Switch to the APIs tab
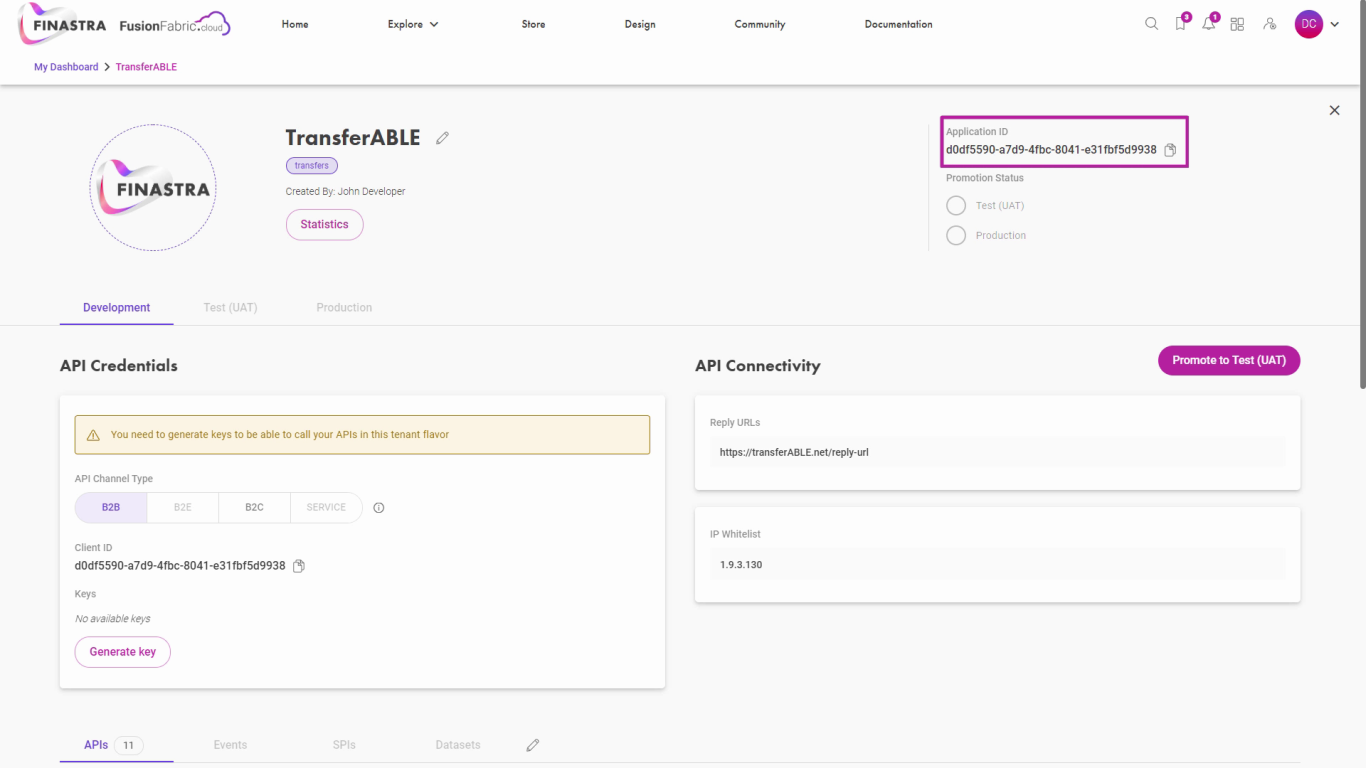 116,745
